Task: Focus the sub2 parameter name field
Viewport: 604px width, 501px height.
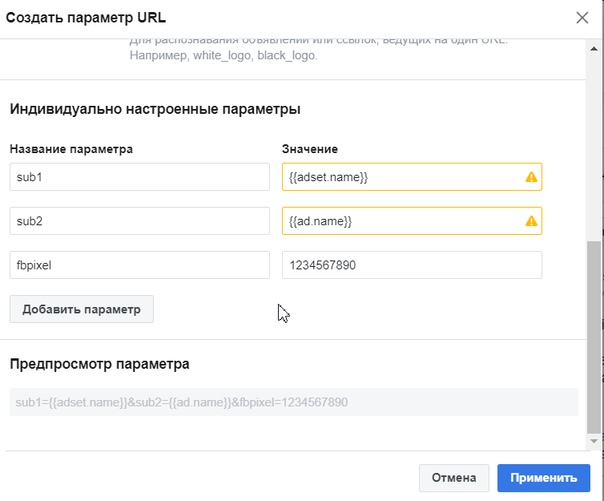Action: 139,221
